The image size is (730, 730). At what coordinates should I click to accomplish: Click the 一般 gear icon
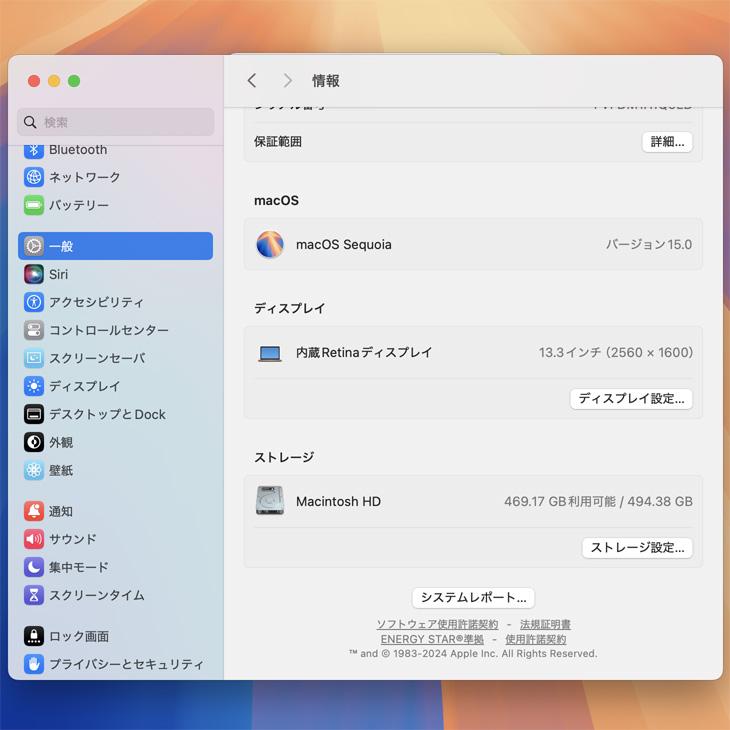(x=34, y=246)
